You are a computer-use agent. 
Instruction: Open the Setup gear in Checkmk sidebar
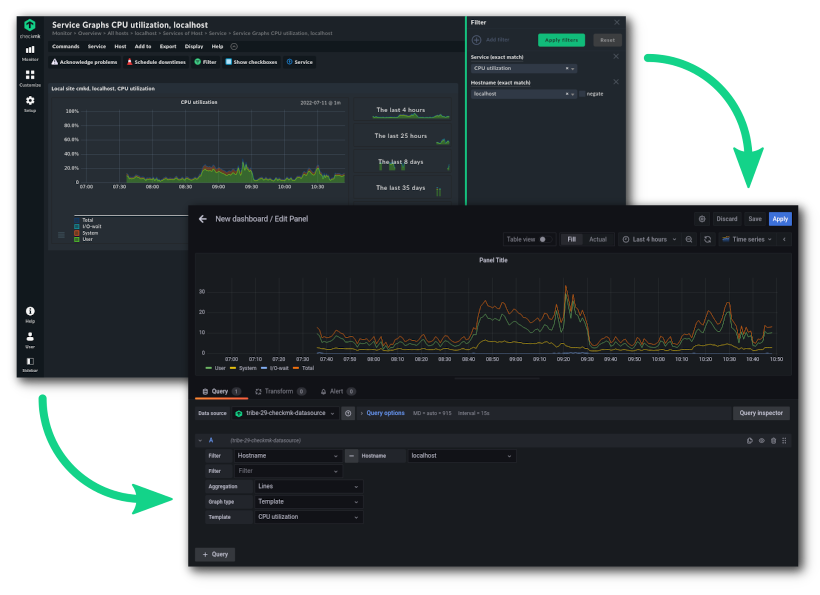click(30, 103)
